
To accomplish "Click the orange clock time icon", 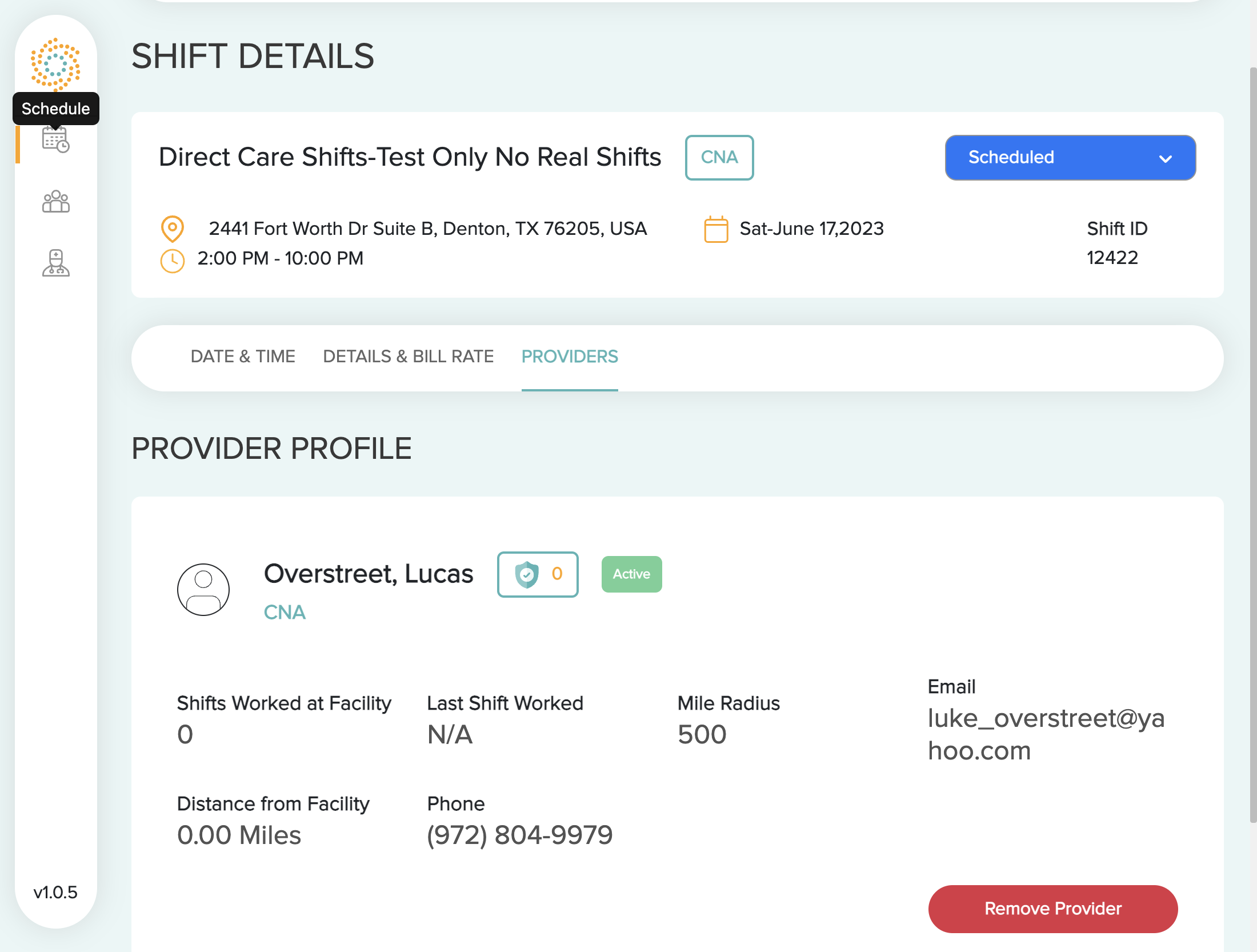I will (172, 261).
